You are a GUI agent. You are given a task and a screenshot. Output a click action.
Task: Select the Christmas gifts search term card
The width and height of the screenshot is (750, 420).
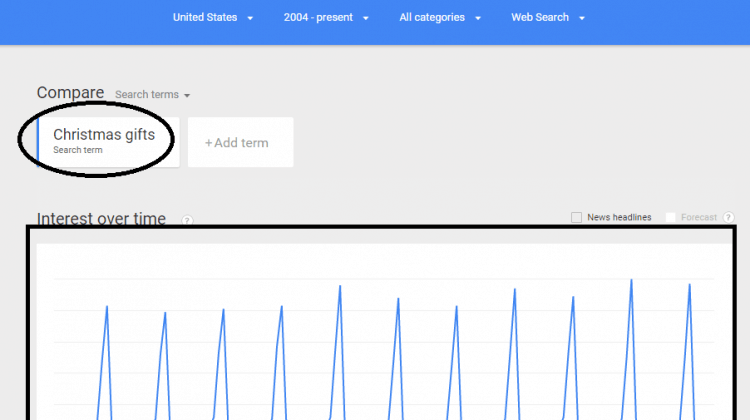point(108,142)
